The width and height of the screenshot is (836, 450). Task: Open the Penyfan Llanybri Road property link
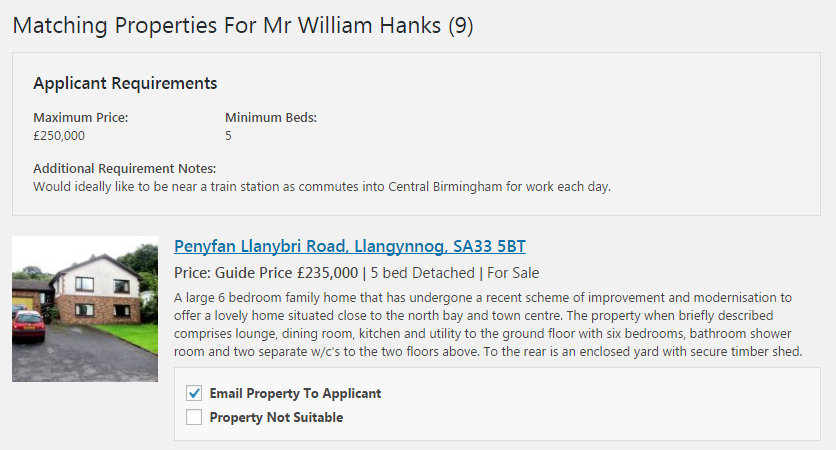[350, 246]
